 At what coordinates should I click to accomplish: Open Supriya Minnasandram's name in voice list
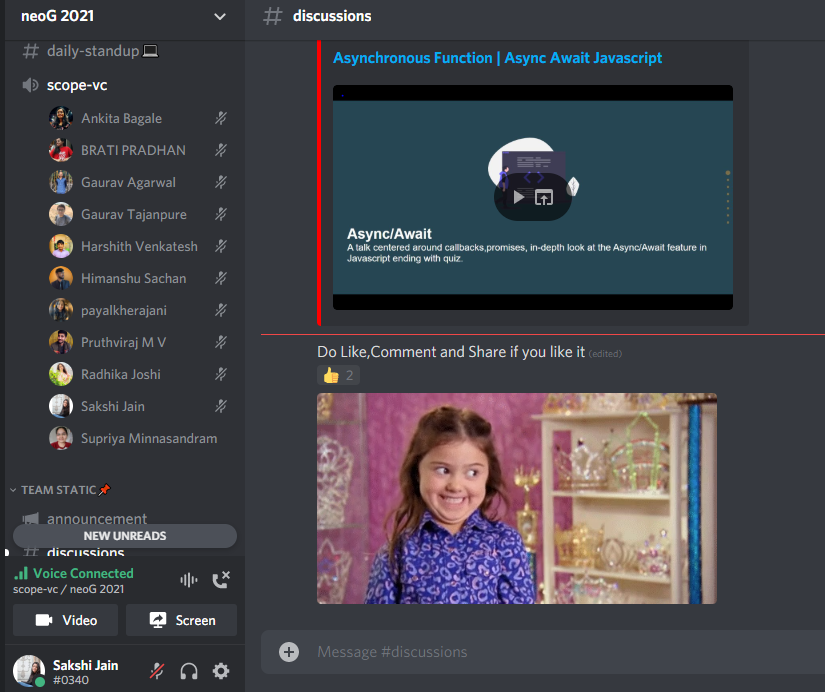149,438
